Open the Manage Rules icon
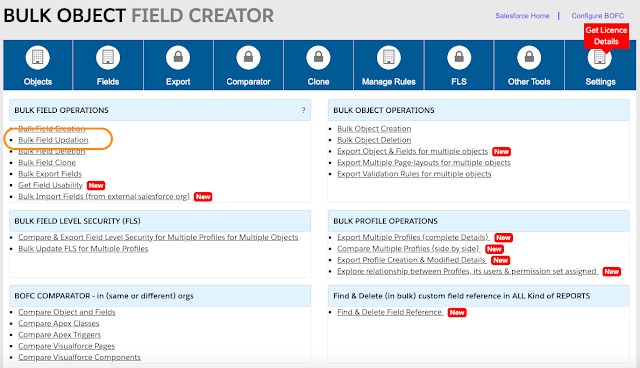 click(x=389, y=58)
